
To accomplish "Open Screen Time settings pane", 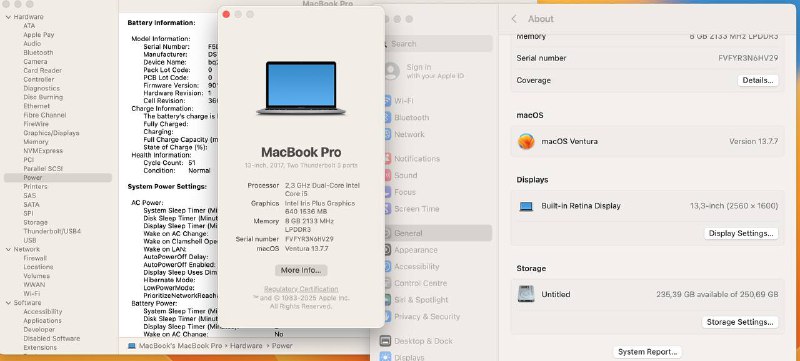I will click(x=417, y=209).
